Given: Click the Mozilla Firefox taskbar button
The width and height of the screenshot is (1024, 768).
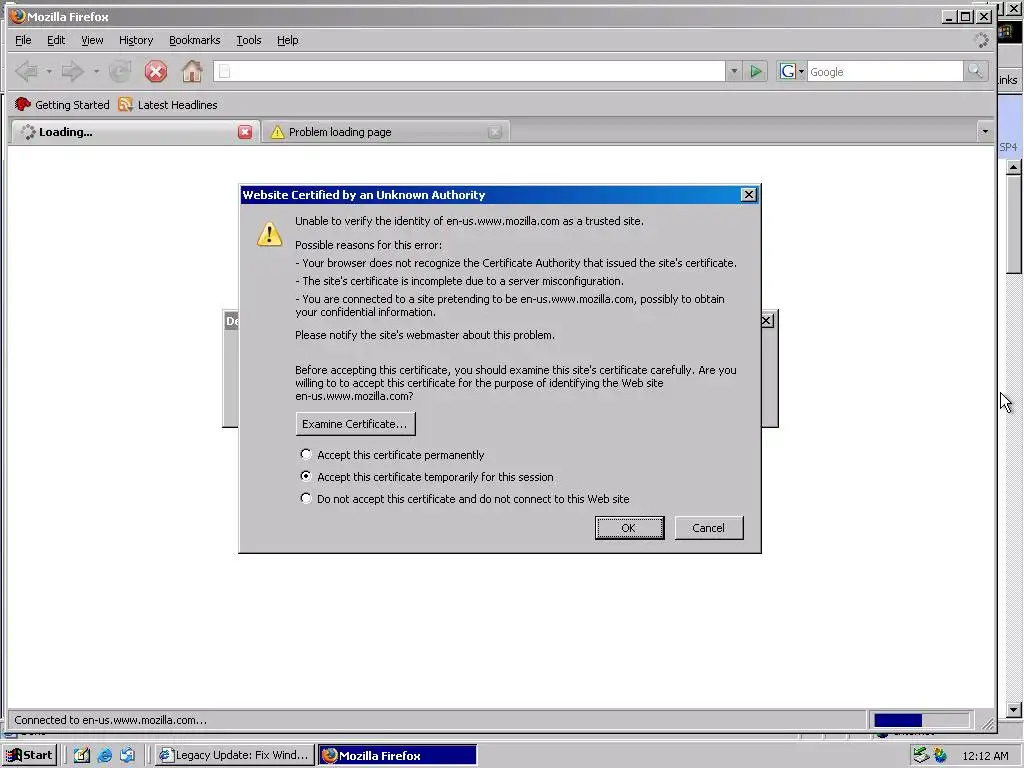Looking at the screenshot, I should (x=397, y=755).
